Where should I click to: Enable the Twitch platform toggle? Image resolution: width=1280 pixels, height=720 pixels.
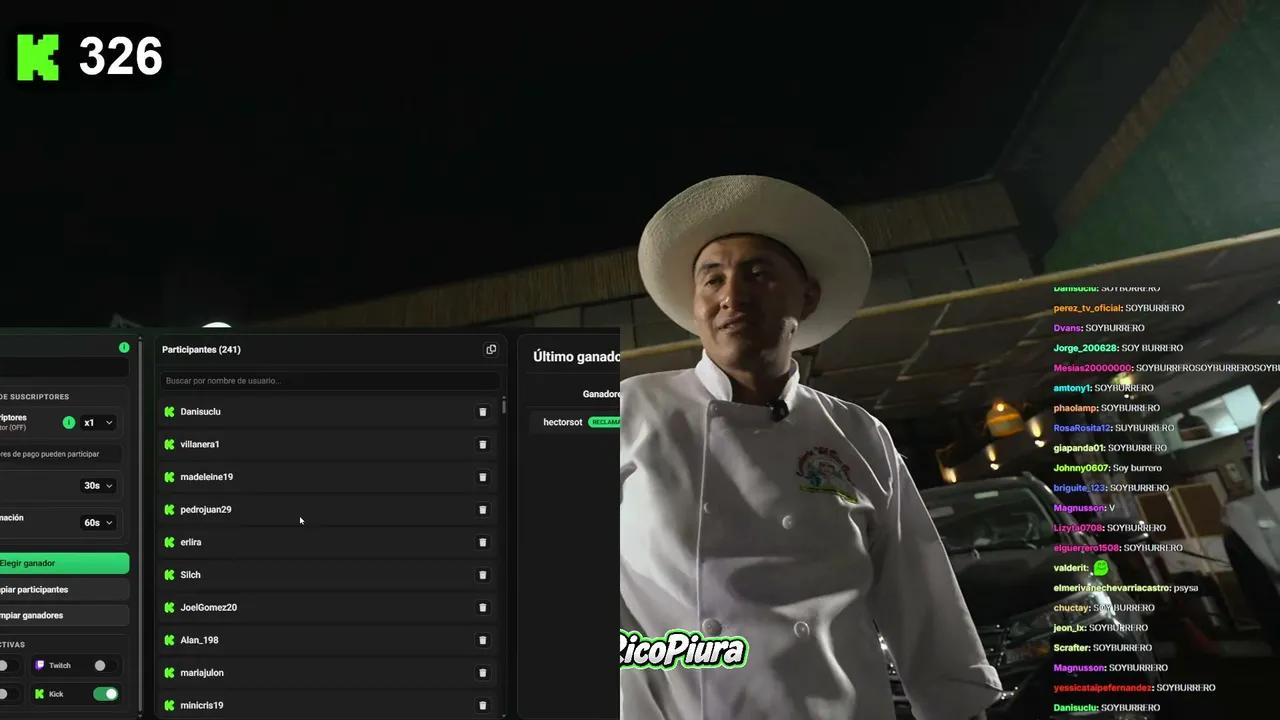tap(104, 665)
